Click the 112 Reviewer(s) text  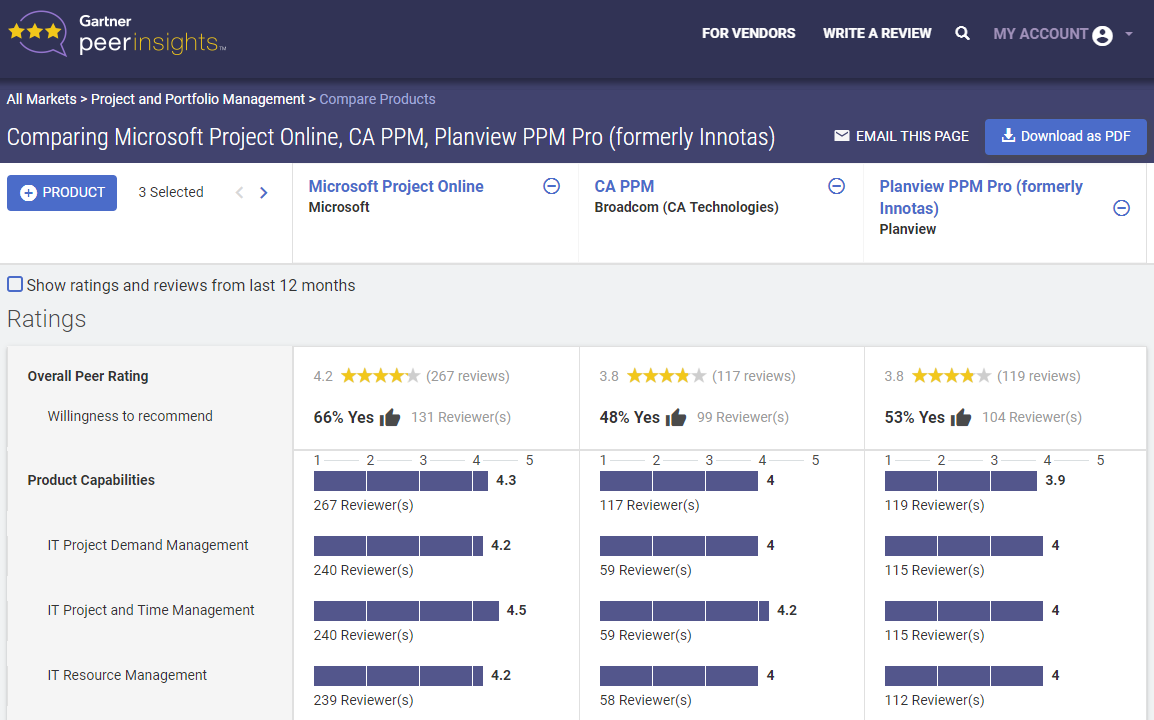(x=935, y=700)
